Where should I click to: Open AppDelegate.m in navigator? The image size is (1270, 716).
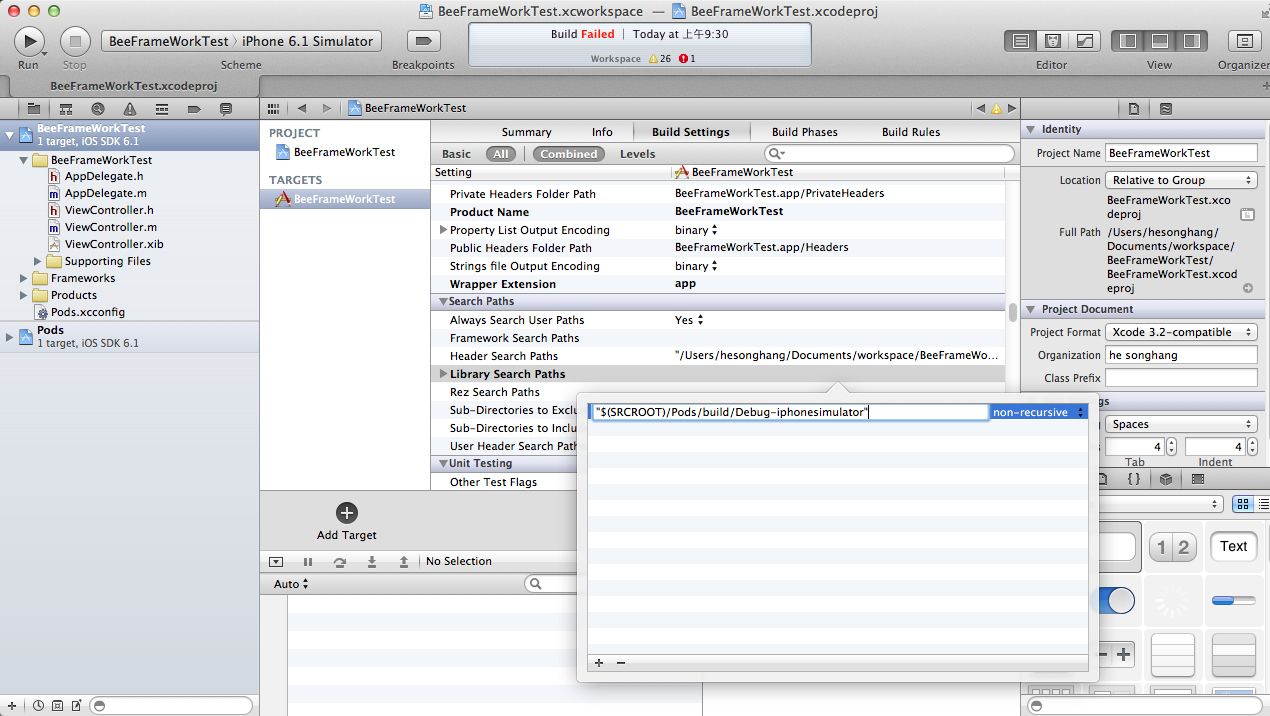[x=106, y=193]
